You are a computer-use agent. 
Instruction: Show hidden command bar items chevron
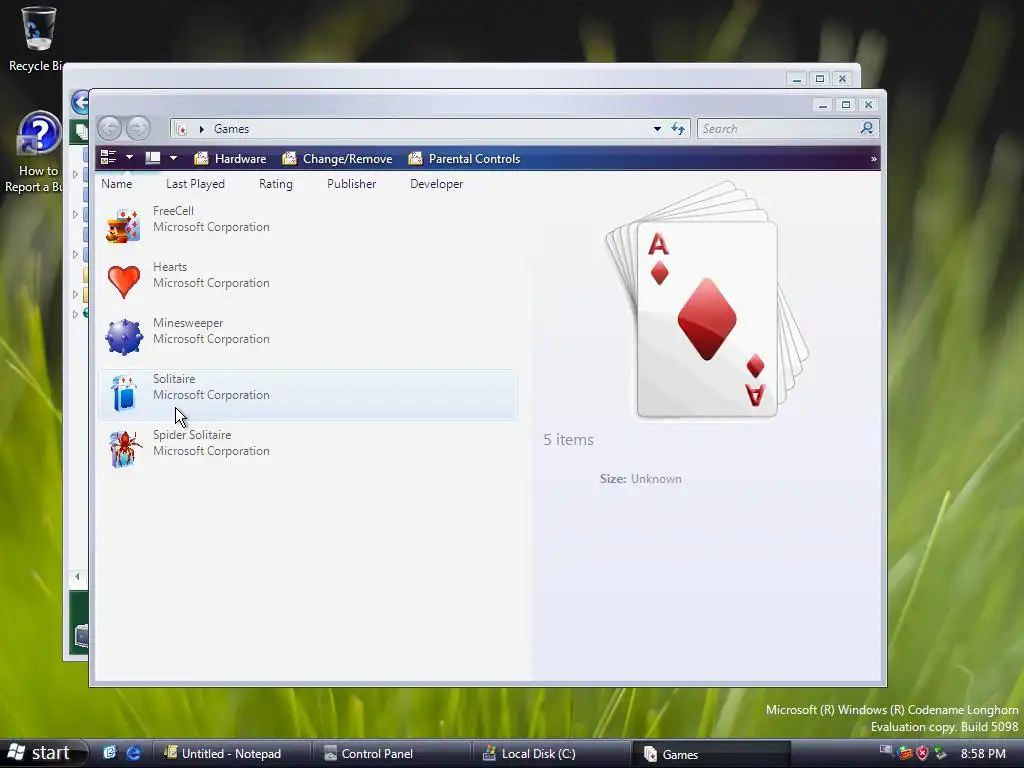pyautogui.click(x=873, y=159)
